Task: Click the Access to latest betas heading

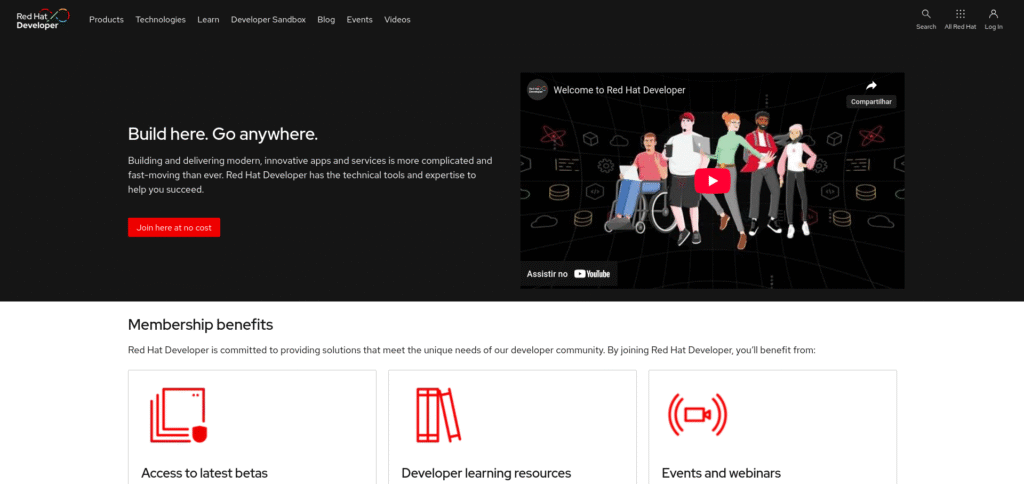Action: 204,473
